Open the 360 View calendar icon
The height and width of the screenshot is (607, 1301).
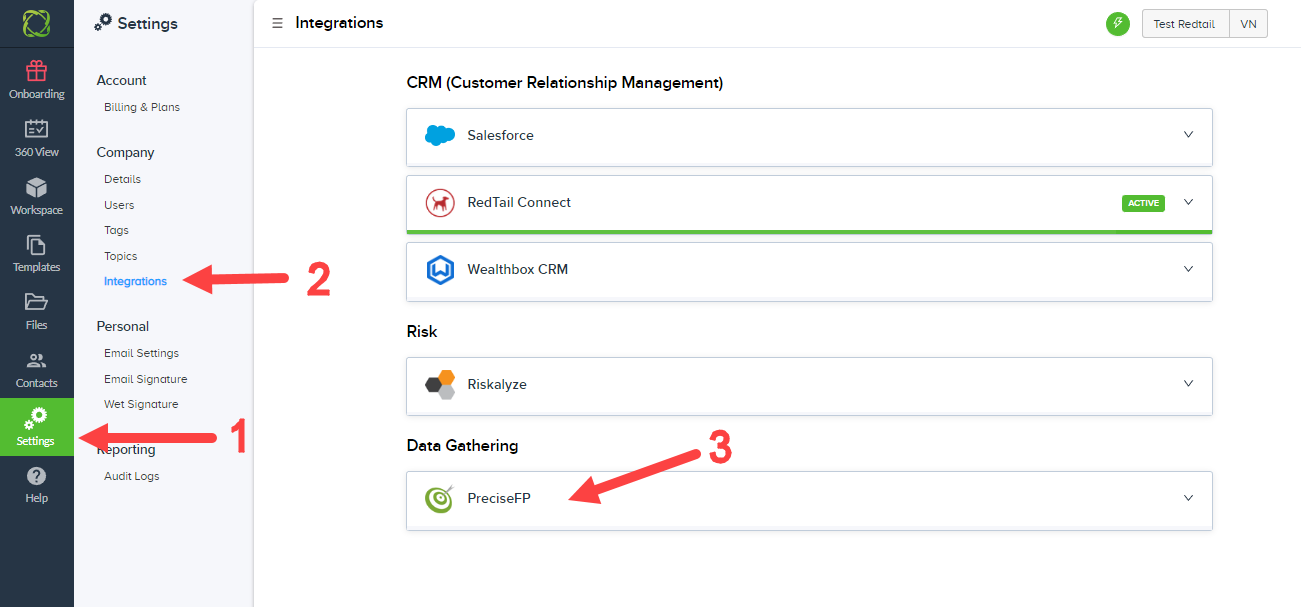(x=36, y=129)
